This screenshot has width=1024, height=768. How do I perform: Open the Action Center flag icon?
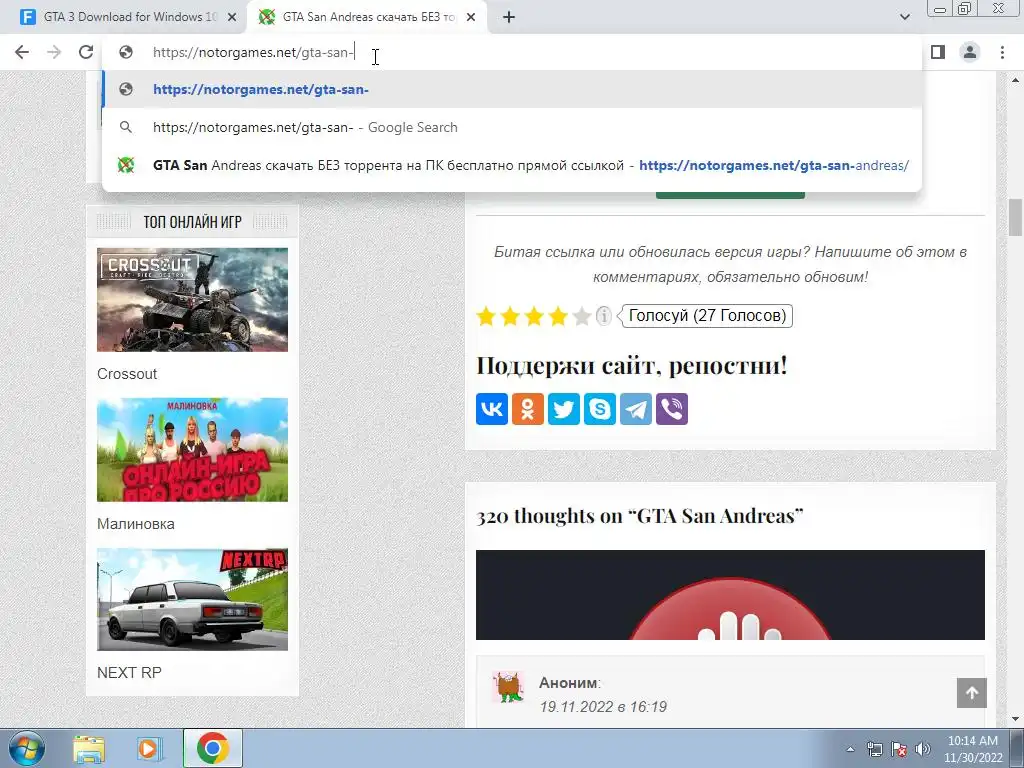point(899,749)
